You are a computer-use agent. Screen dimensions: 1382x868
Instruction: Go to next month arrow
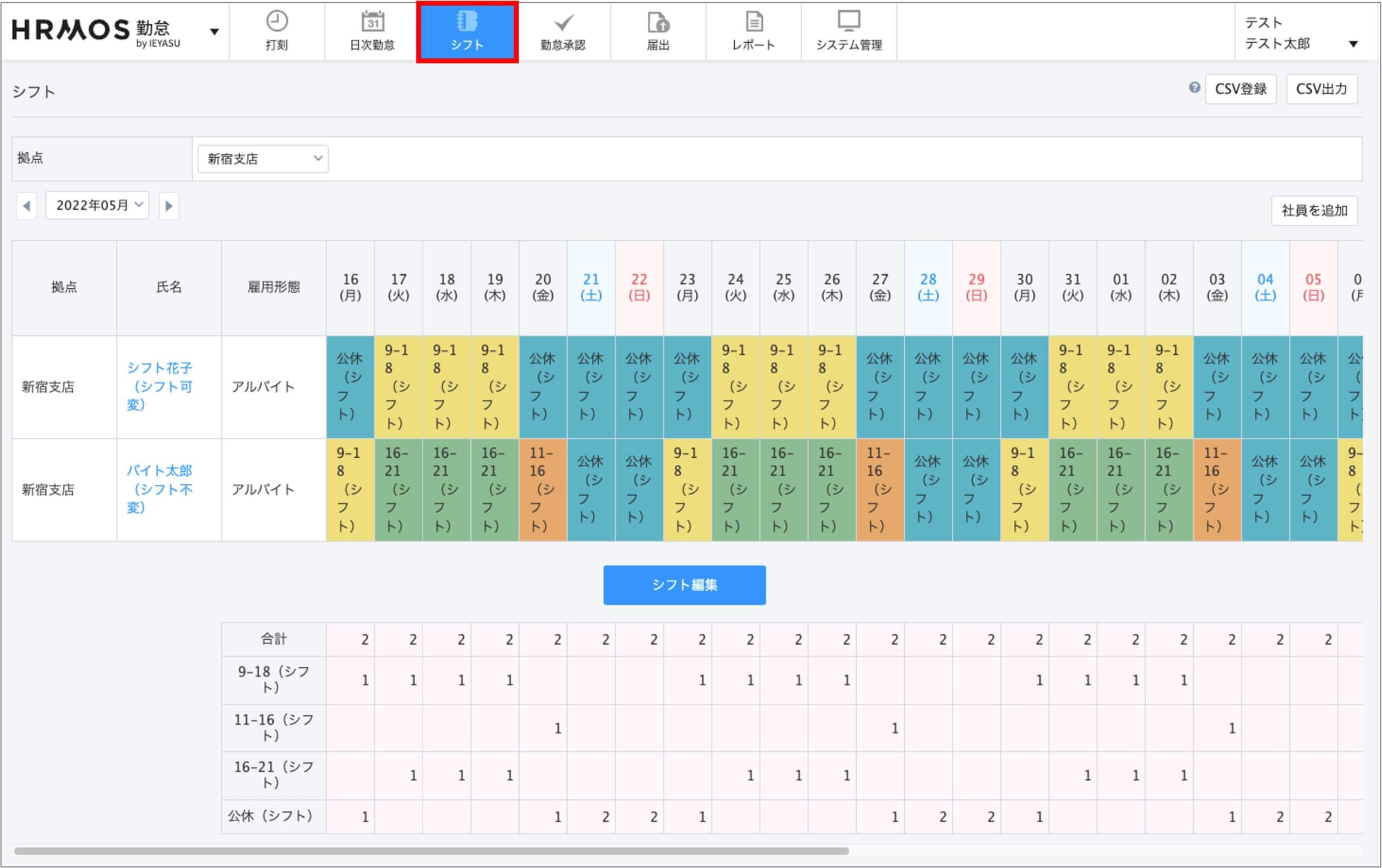(x=169, y=206)
